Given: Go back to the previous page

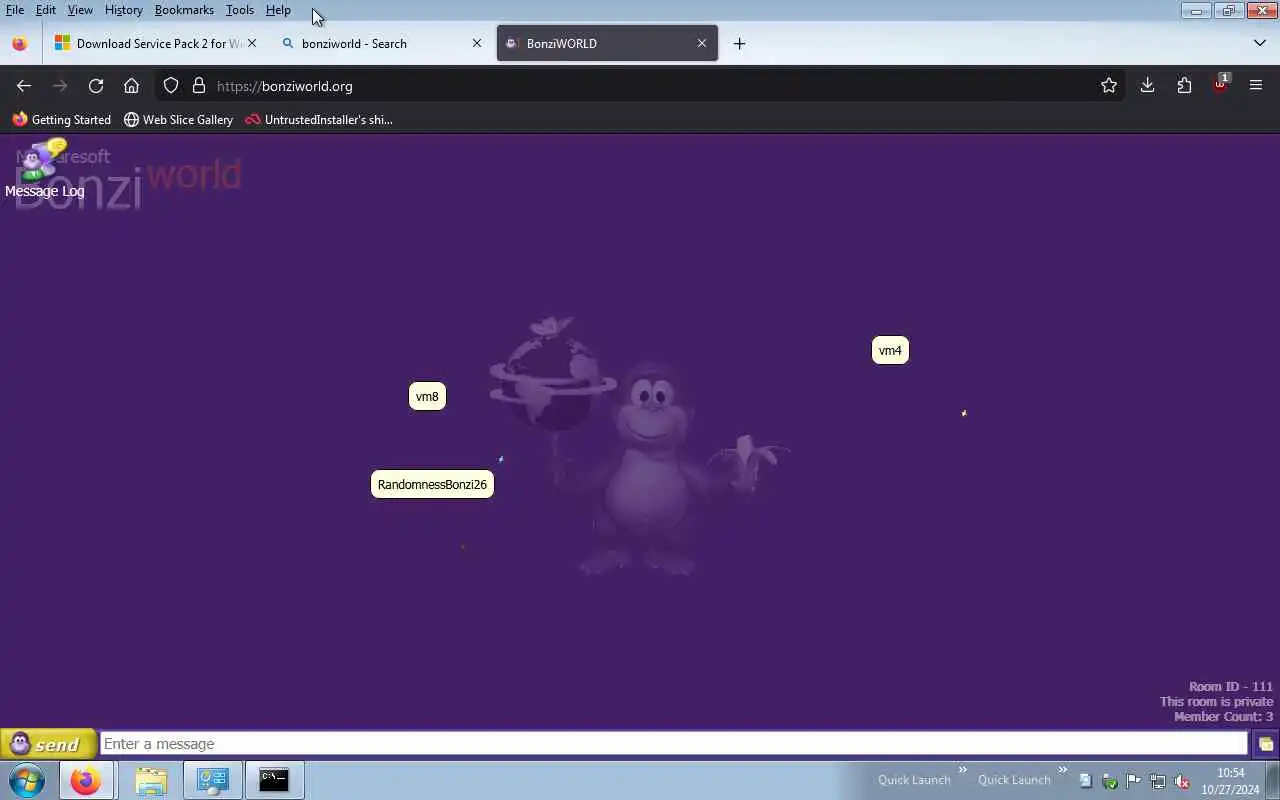Looking at the screenshot, I should [24, 86].
